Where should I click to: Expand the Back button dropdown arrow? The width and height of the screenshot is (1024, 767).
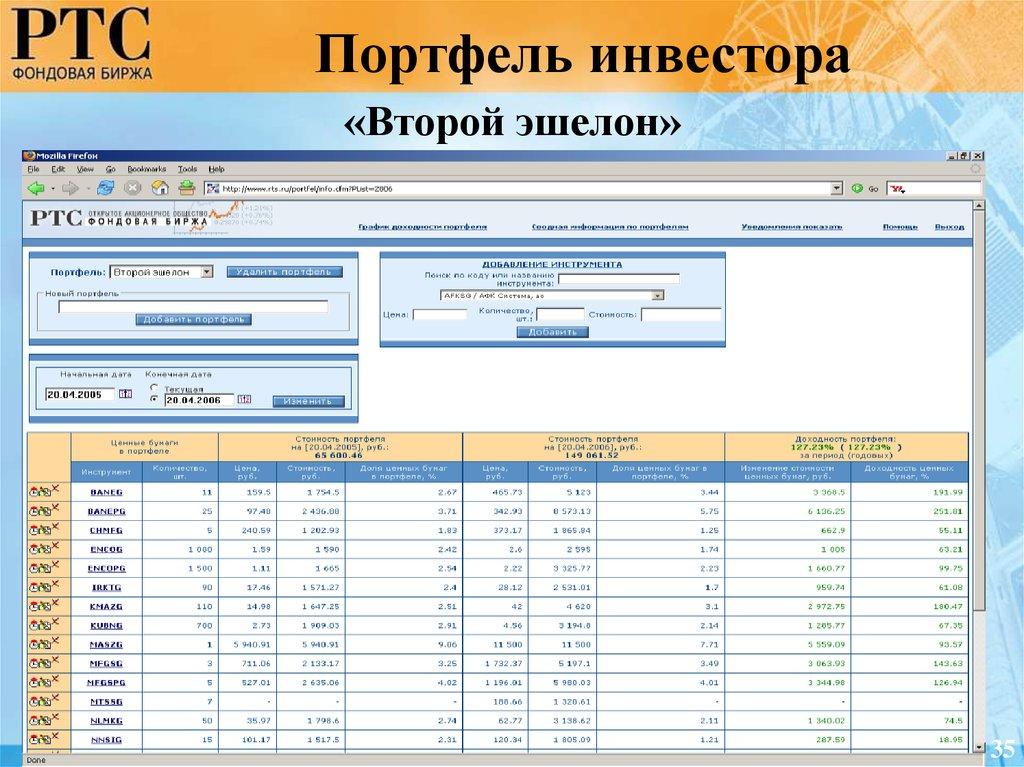pyautogui.click(x=52, y=190)
